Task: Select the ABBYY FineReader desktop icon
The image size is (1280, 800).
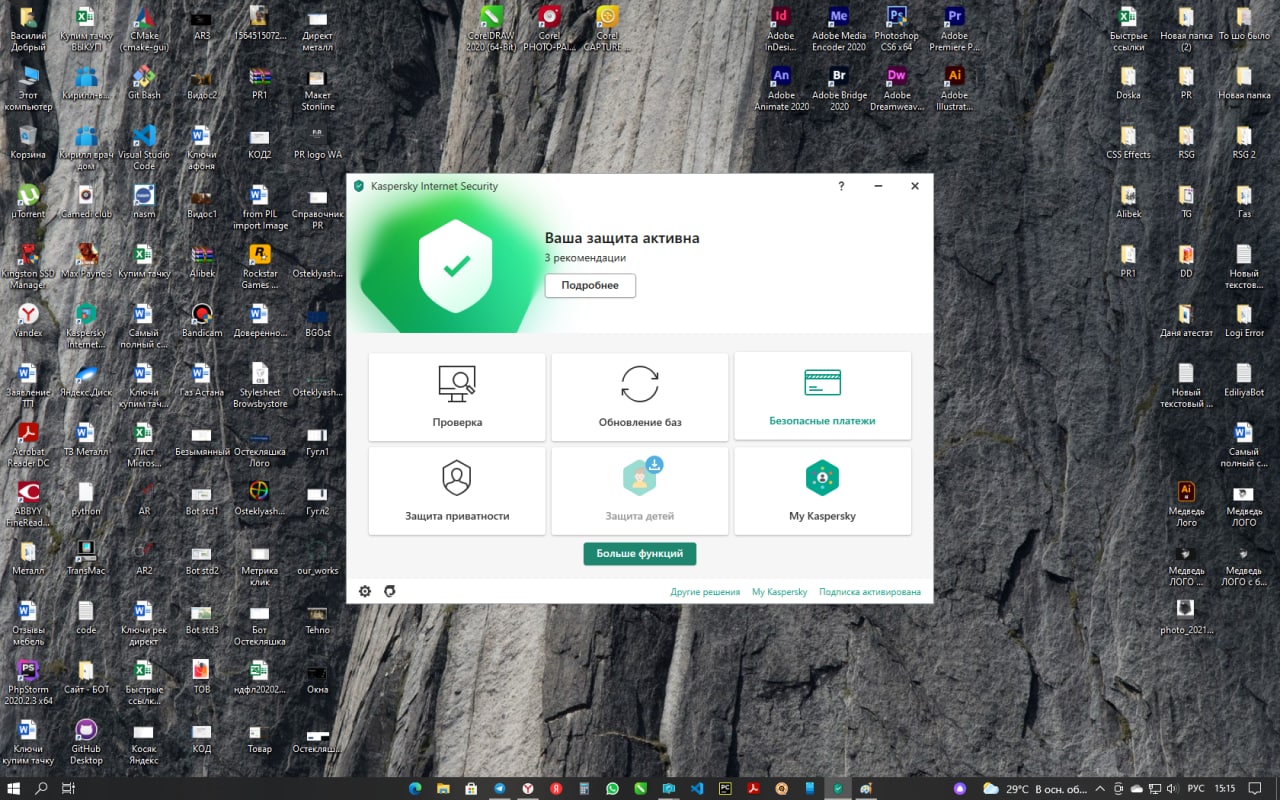Action: coord(29,504)
